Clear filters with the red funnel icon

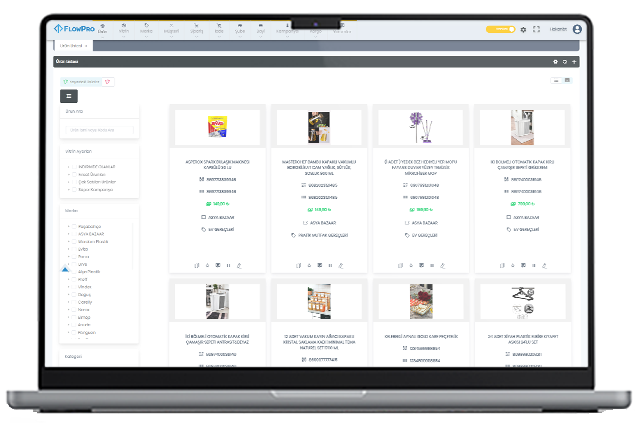pos(108,80)
